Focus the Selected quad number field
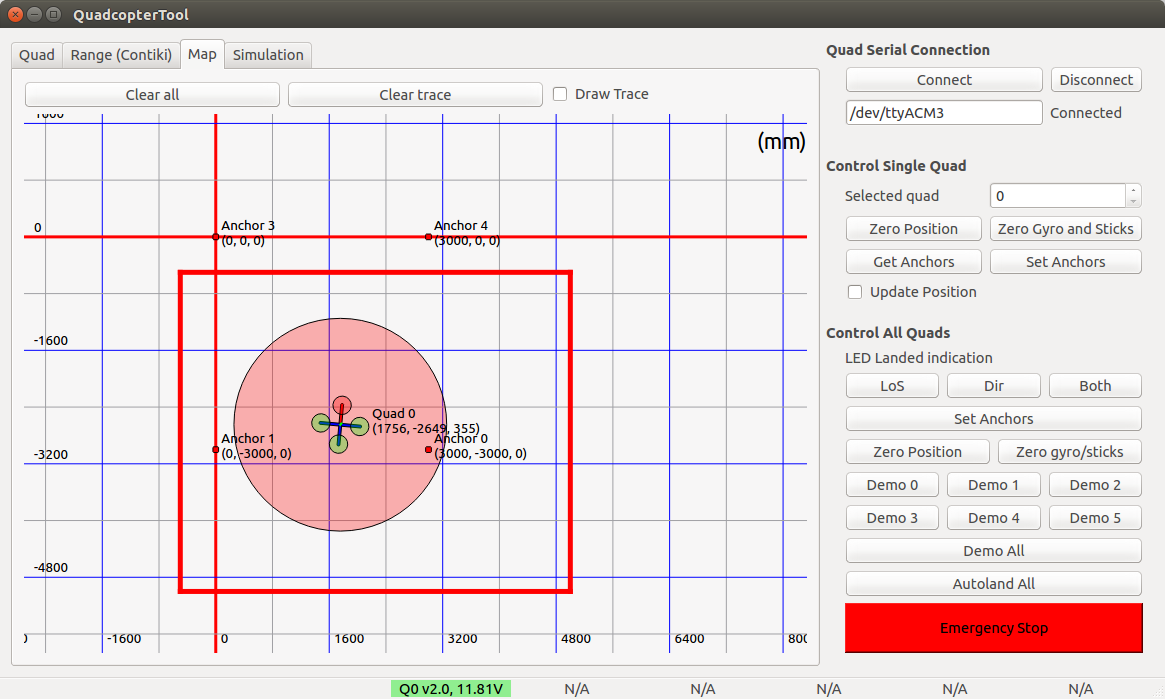Image resolution: width=1165 pixels, height=699 pixels. pos(1058,196)
